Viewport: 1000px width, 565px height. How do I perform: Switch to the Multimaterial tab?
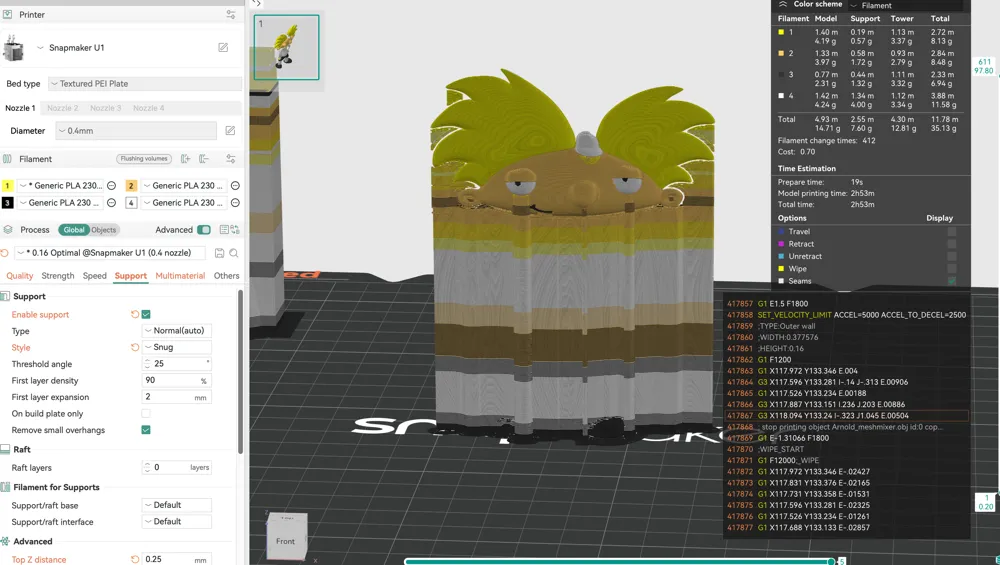(x=180, y=276)
